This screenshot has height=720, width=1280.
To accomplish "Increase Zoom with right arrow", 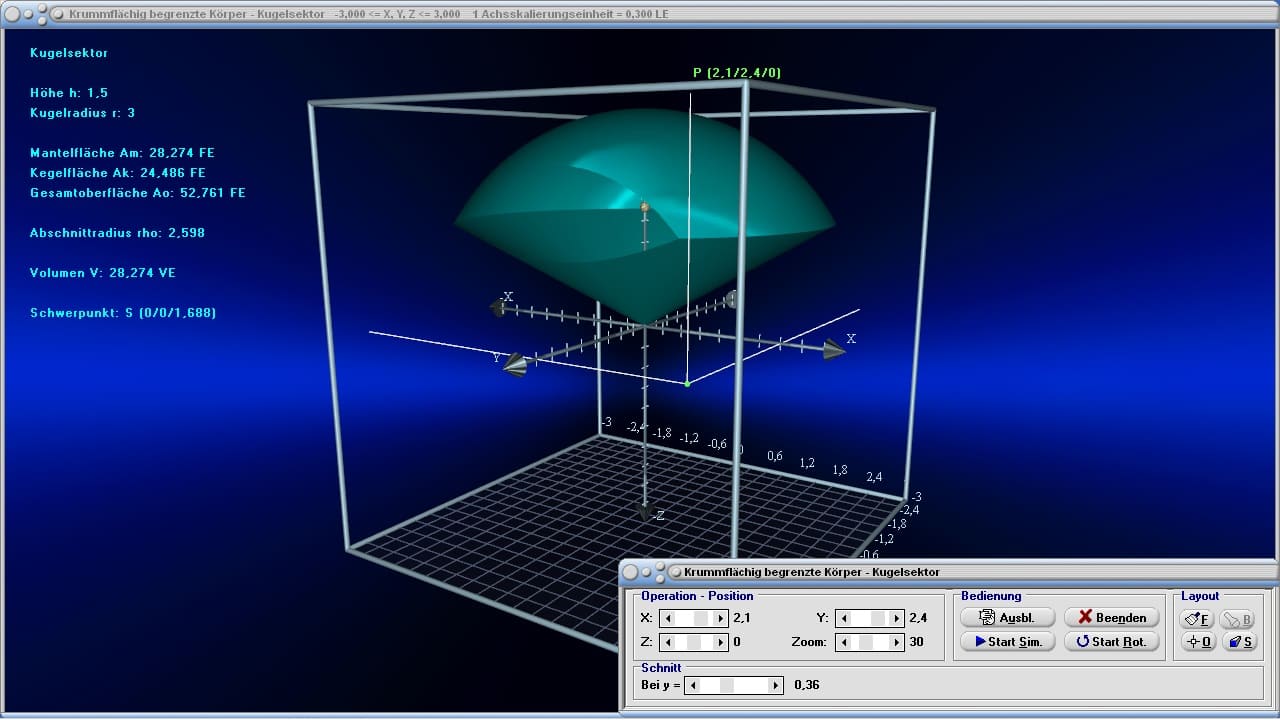I will tap(897, 642).
